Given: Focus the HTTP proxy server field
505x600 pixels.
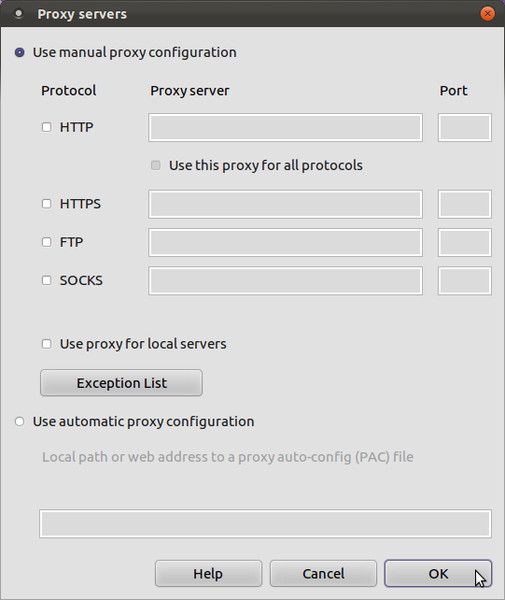Looking at the screenshot, I should [x=285, y=127].
